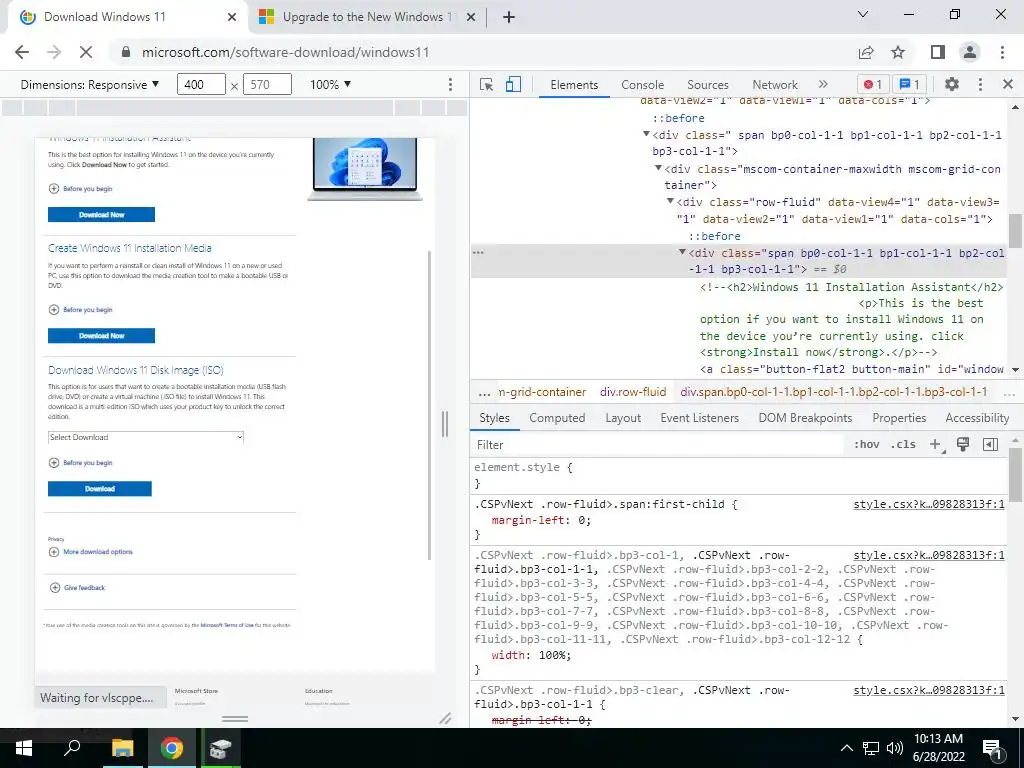Show more DevTools tabs chevron

click(823, 84)
